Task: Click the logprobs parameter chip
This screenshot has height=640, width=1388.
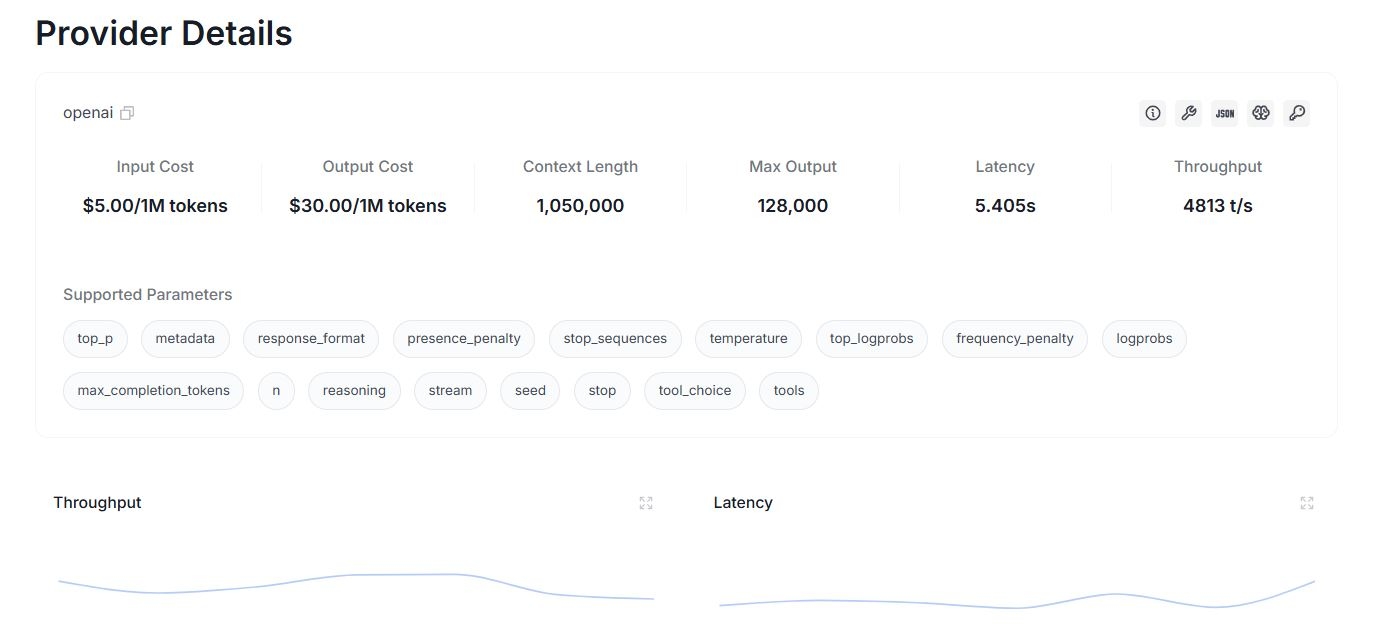Action: coord(1144,339)
